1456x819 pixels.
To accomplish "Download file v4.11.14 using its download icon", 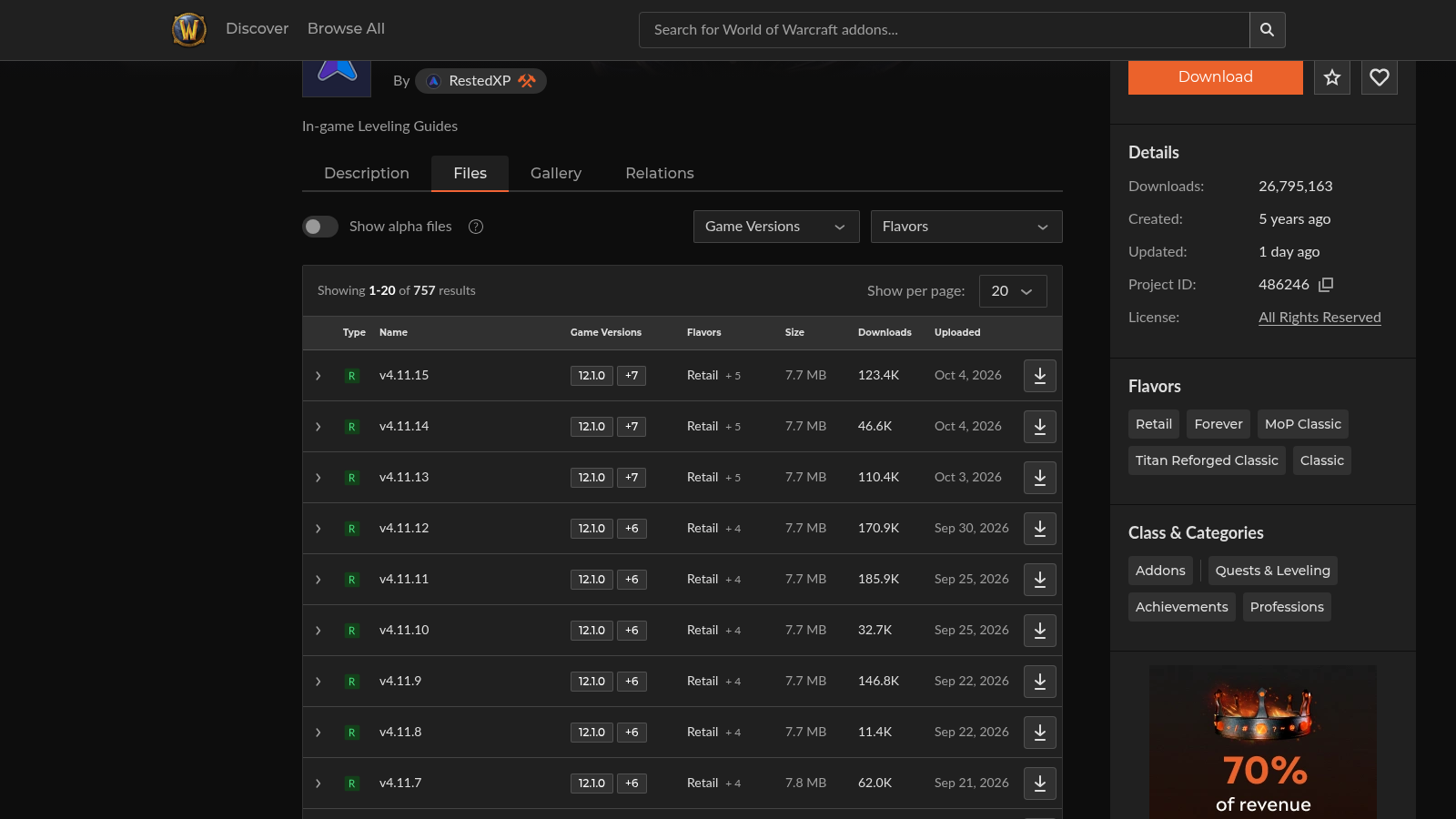I will (1040, 427).
